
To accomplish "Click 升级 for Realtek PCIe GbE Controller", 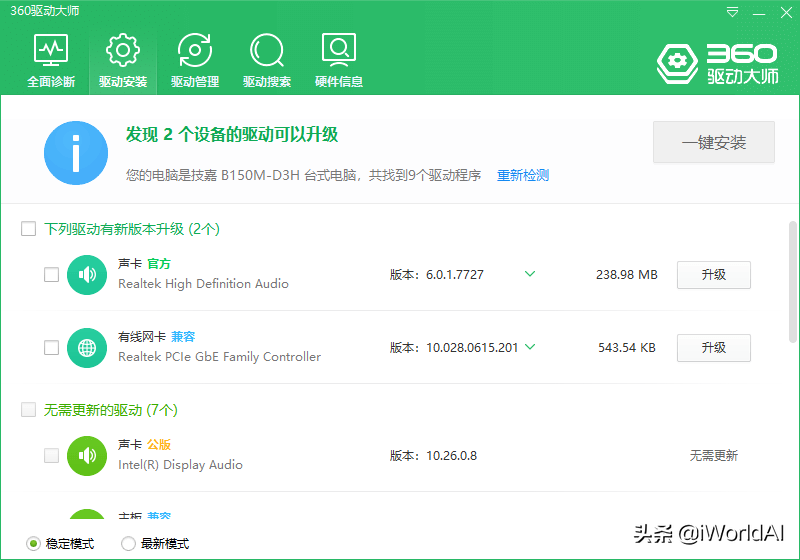I will 714,348.
